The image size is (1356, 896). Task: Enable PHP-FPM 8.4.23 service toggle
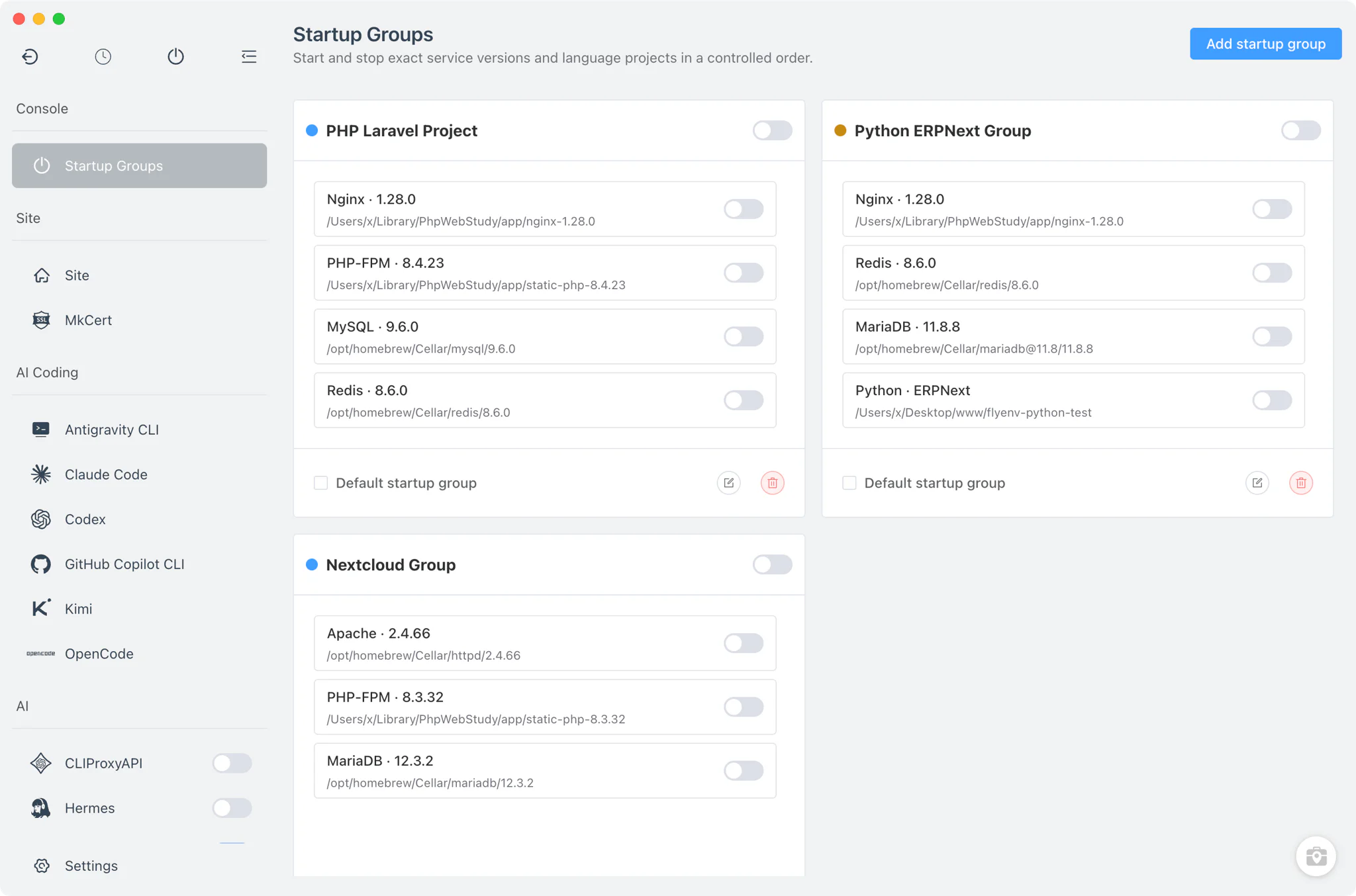744,273
